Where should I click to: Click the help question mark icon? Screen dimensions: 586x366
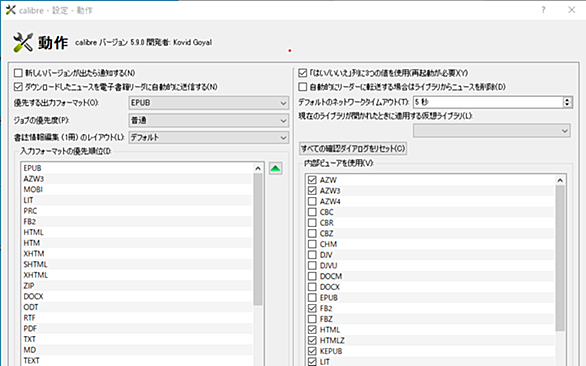click(543, 10)
